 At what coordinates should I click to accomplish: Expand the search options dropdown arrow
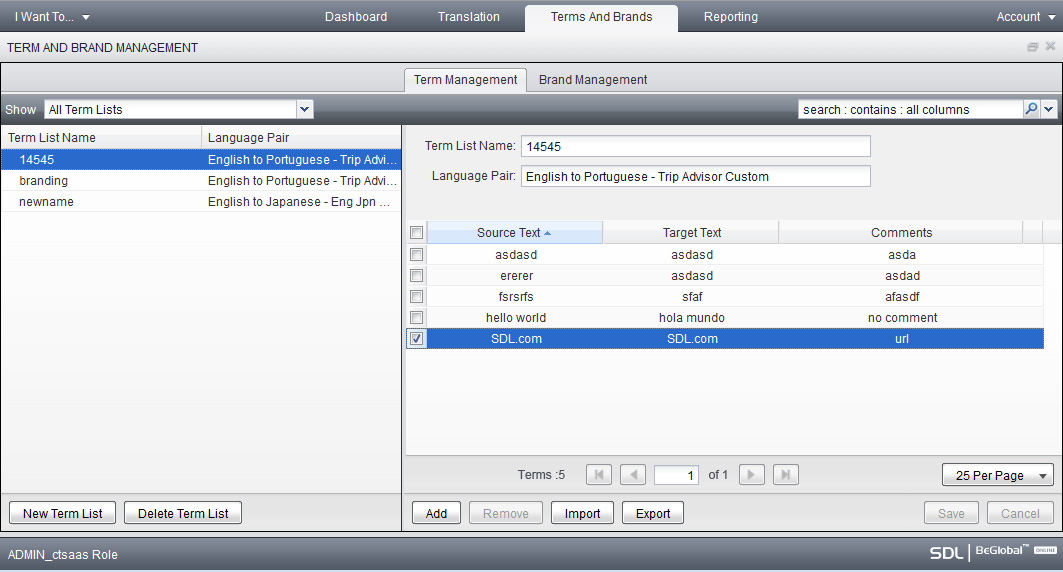tap(1049, 109)
